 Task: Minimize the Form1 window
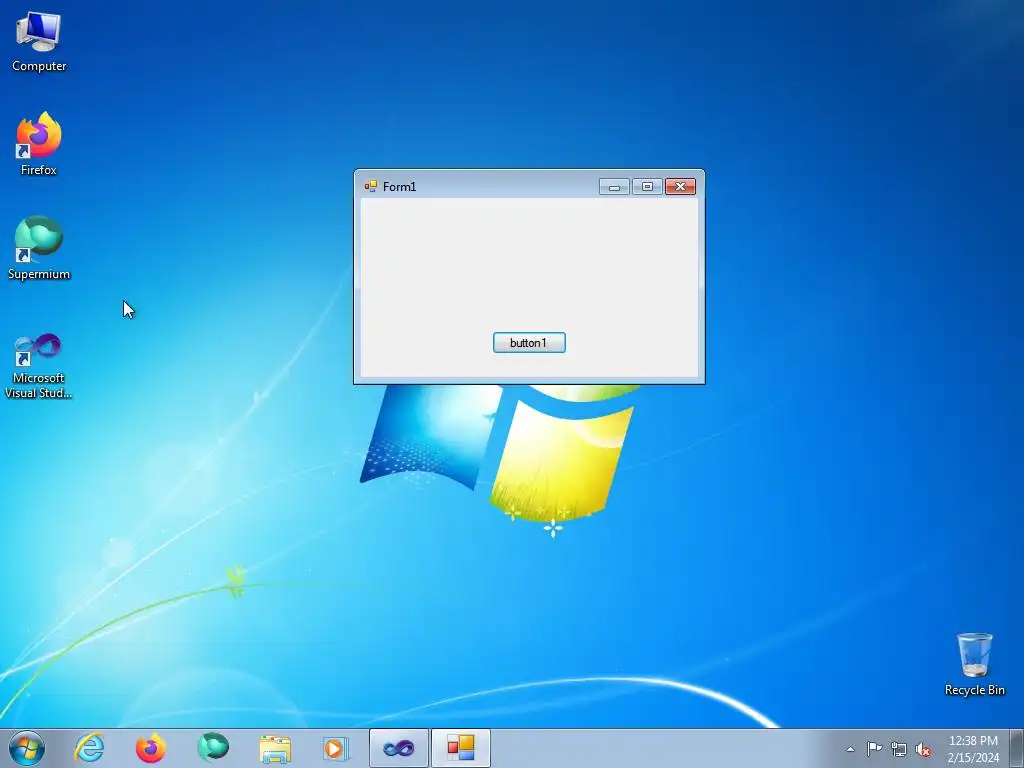tap(615, 187)
